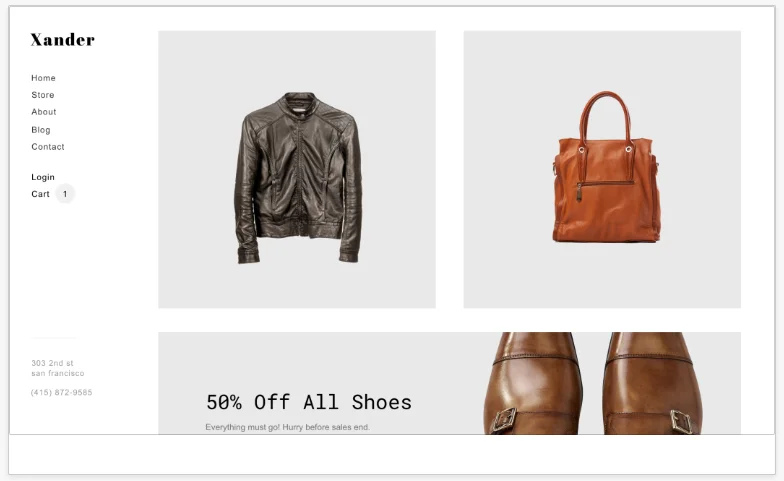This screenshot has width=784, height=481.
Task: Go to the Store page
Action: click(42, 95)
